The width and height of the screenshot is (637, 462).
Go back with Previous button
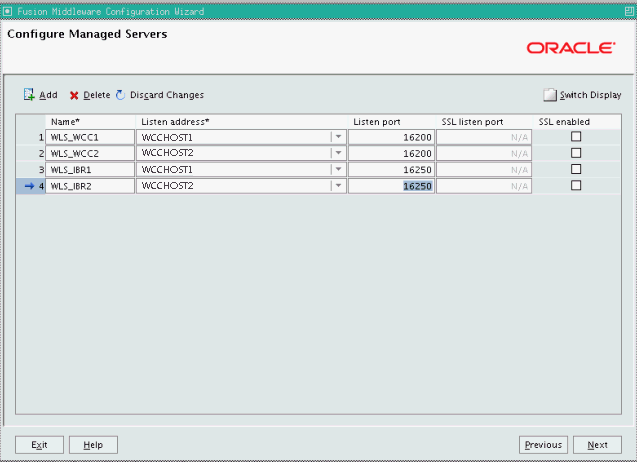coord(543,445)
